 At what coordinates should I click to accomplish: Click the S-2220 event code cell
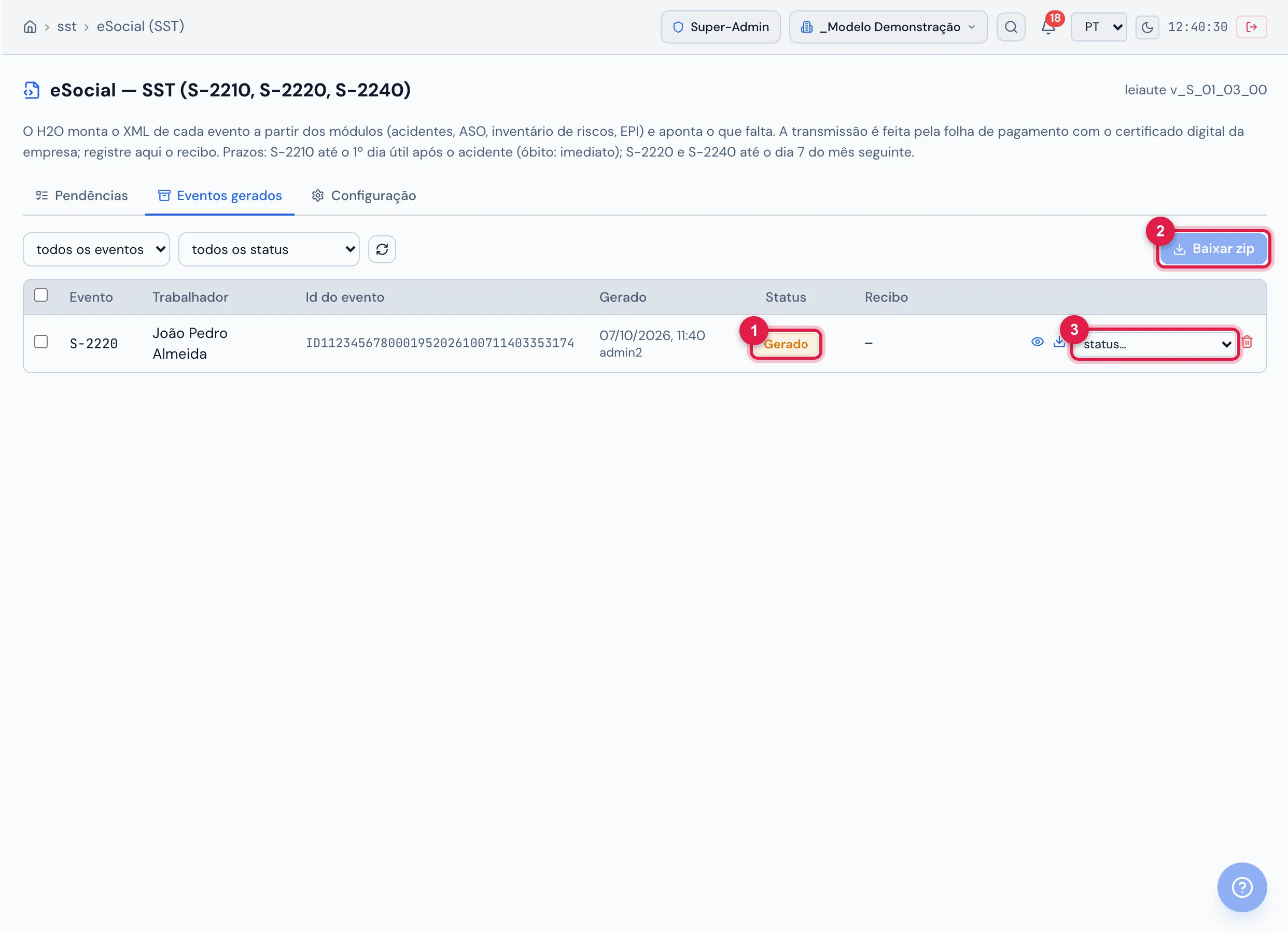click(94, 344)
